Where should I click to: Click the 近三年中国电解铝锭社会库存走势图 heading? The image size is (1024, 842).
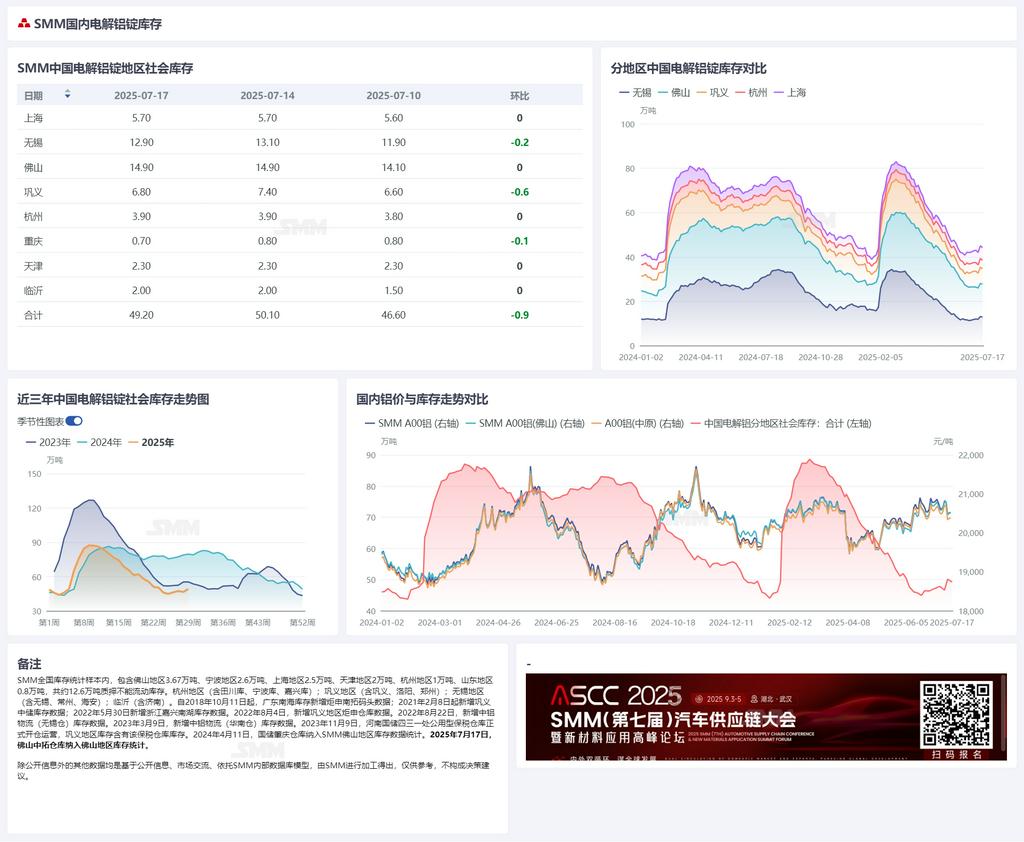click(113, 399)
